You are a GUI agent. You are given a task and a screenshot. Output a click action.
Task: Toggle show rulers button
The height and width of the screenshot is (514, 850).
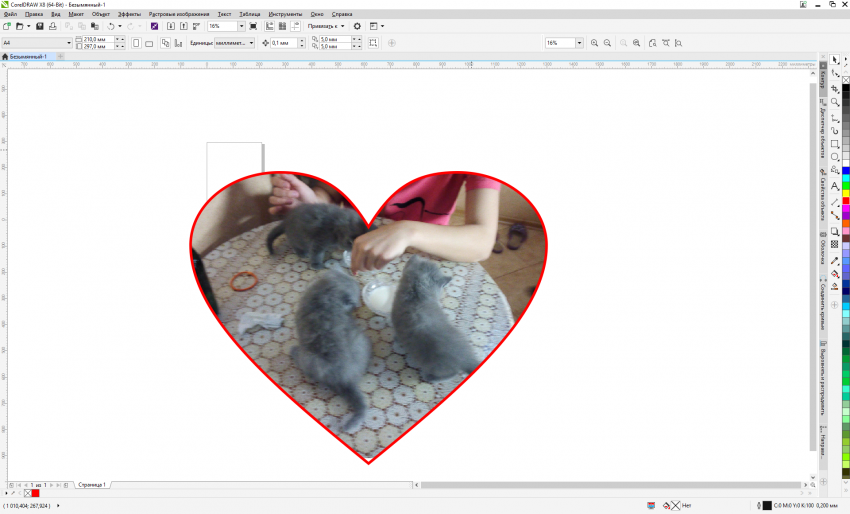pos(269,26)
